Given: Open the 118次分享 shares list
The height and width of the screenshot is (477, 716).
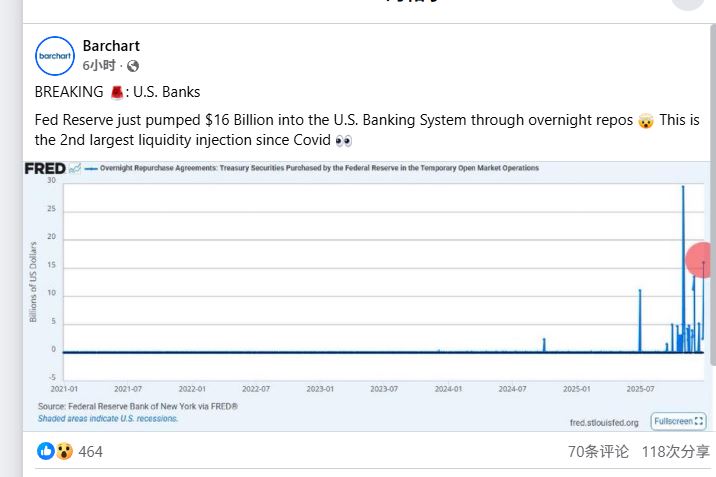Looking at the screenshot, I should pyautogui.click(x=675, y=452).
